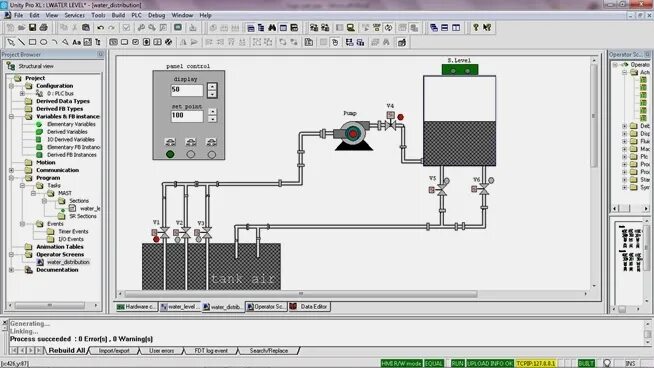
Task: Click the first rotary switch in panel control
Action: [170, 142]
